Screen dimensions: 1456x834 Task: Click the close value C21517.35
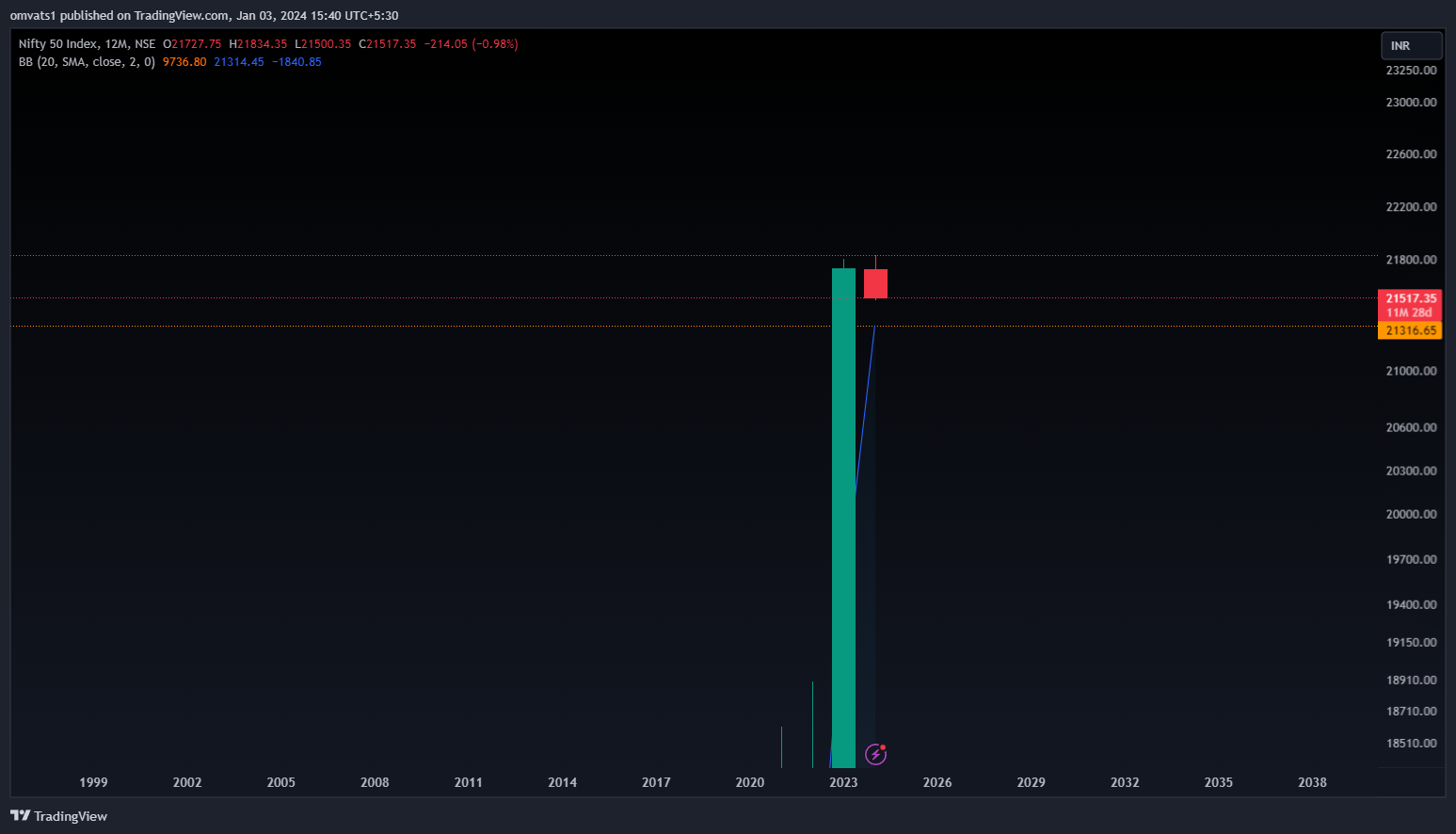pyautogui.click(x=387, y=44)
